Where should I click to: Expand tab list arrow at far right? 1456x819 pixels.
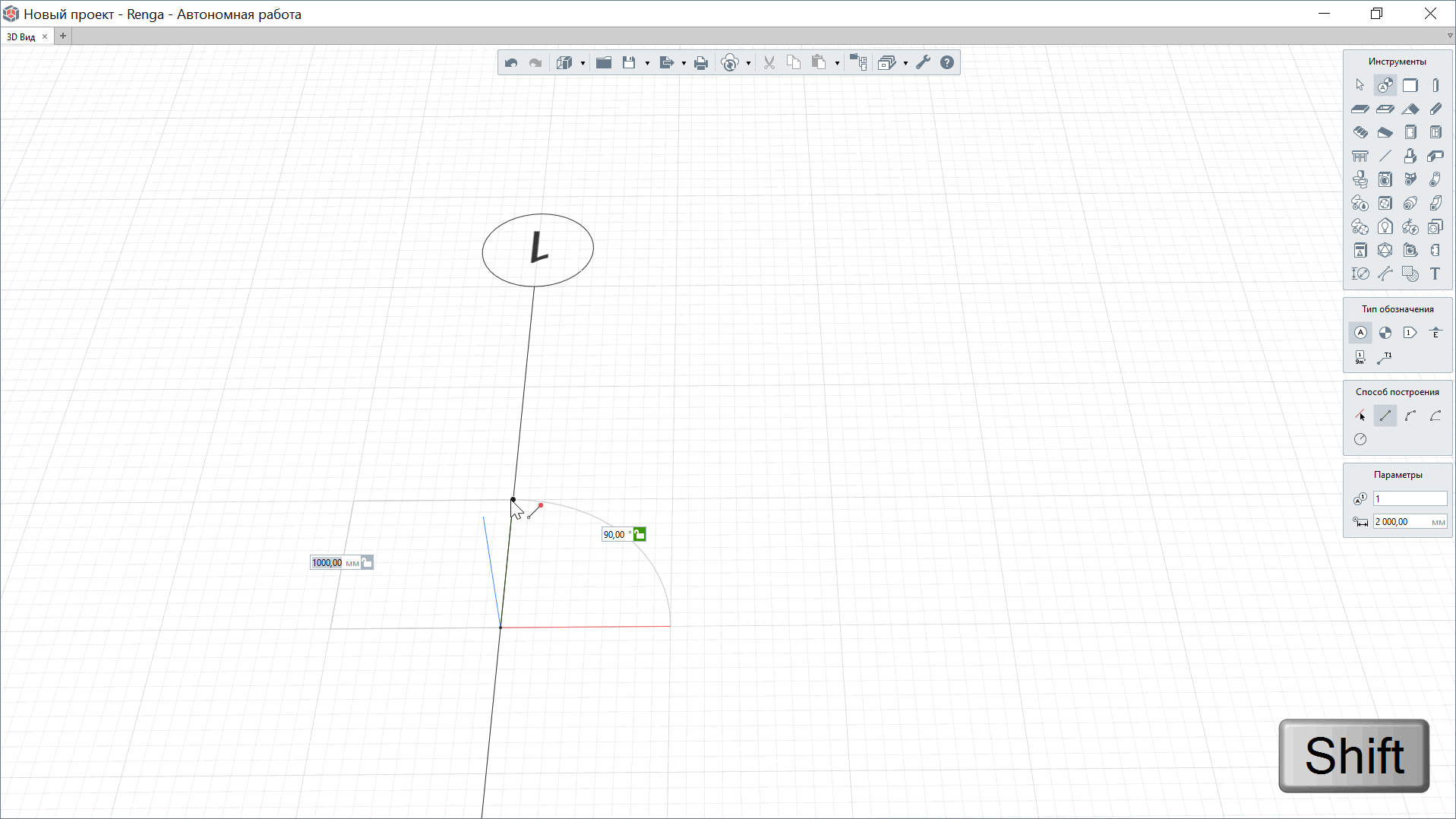point(1449,36)
